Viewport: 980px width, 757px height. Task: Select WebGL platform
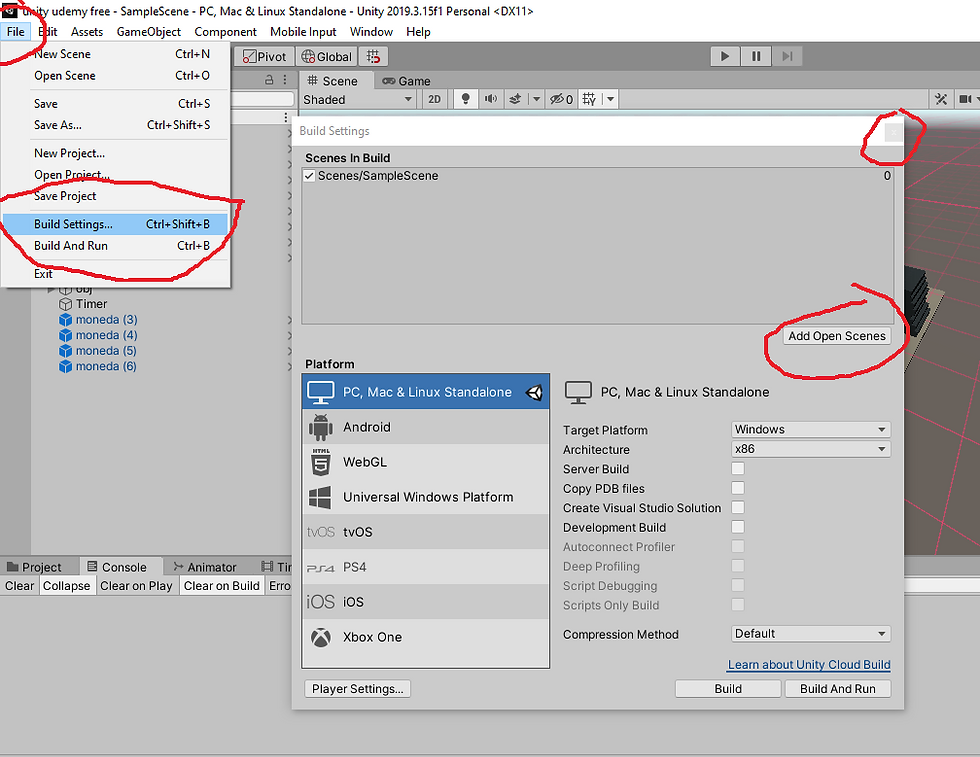coord(426,462)
